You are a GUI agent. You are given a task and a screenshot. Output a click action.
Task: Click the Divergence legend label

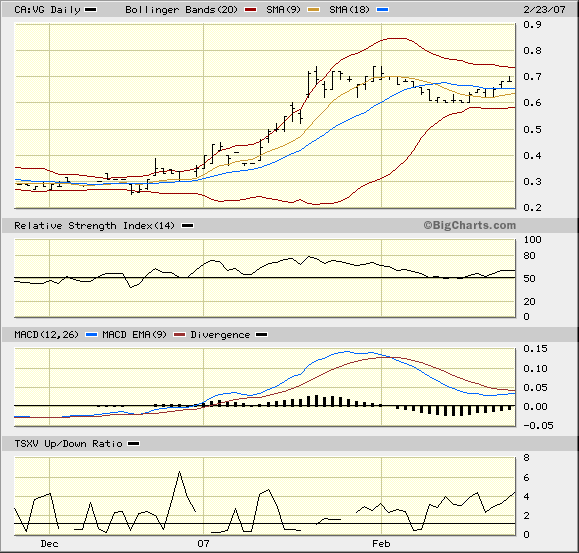point(220,335)
